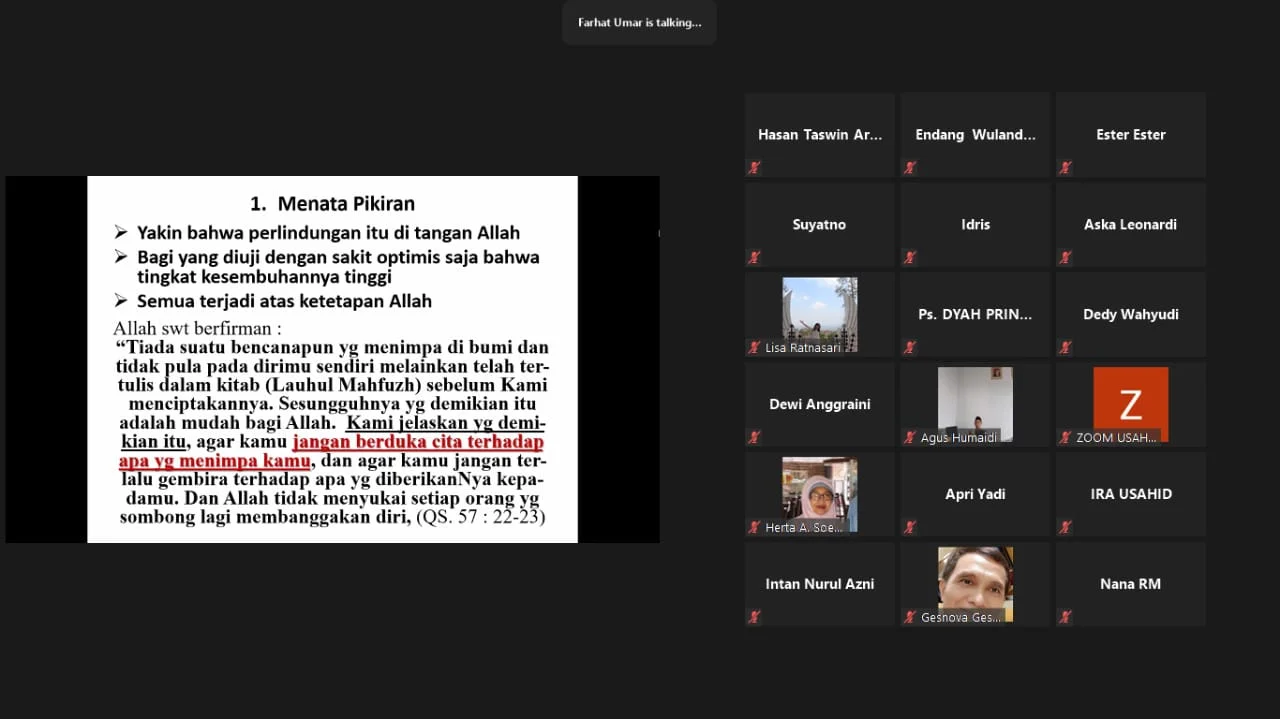Click muted mic icon on Suyatno tile
This screenshot has width=1280, height=719.
[x=754, y=258]
